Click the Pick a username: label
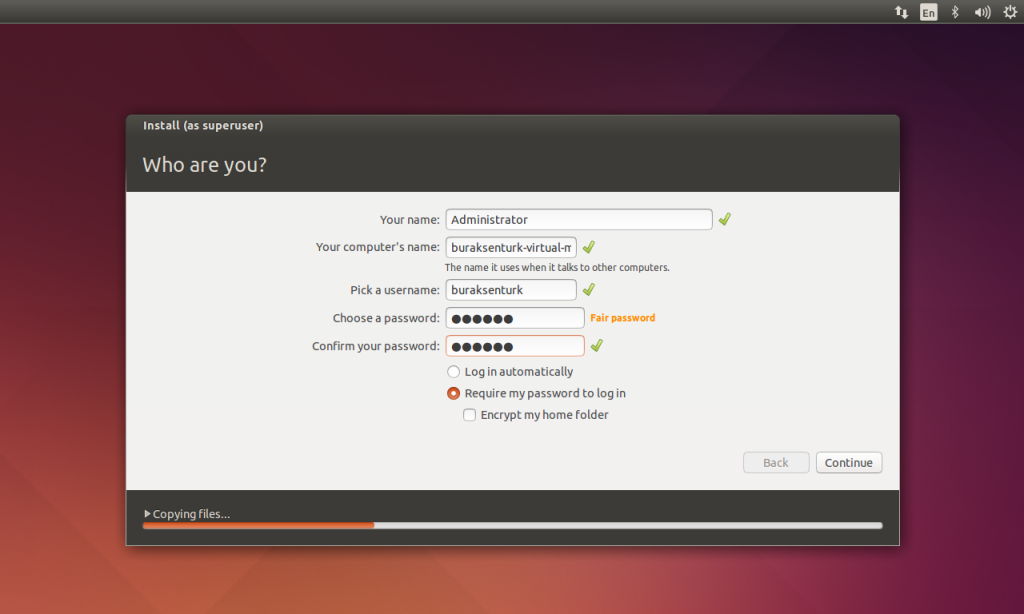1024x614 pixels. [x=394, y=290]
